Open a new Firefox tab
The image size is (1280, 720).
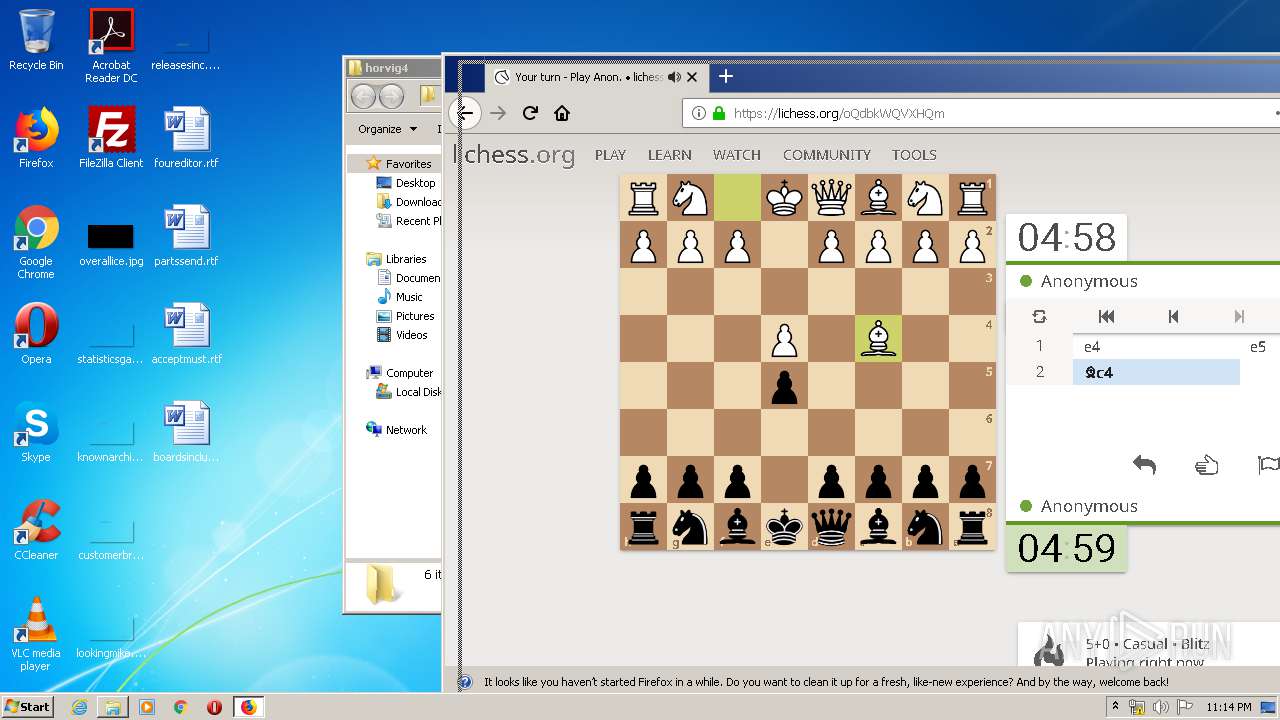(726, 77)
